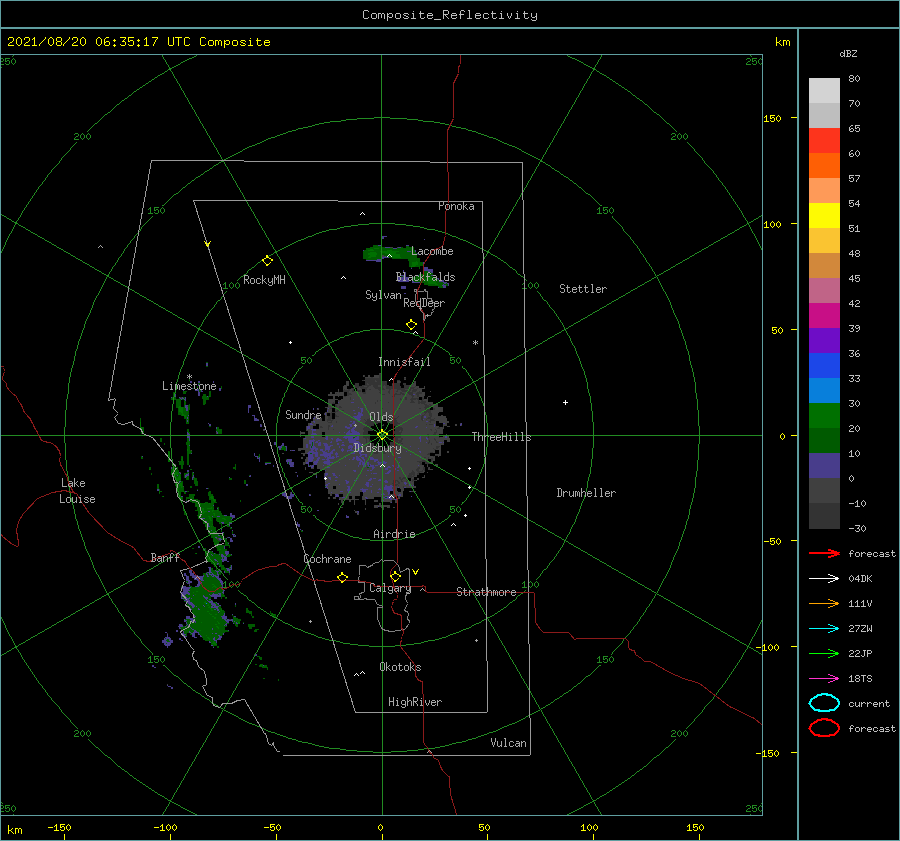Click the Sylvan label

tap(383, 295)
